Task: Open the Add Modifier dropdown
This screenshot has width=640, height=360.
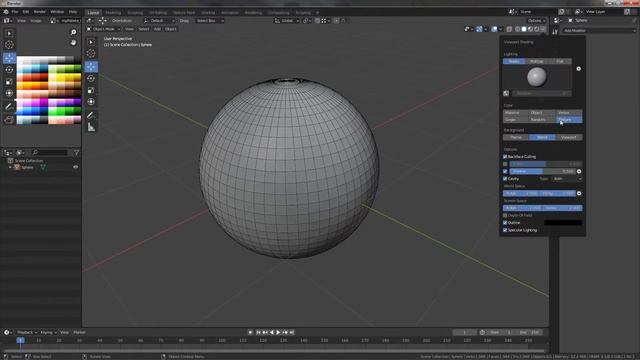Action: click(599, 31)
